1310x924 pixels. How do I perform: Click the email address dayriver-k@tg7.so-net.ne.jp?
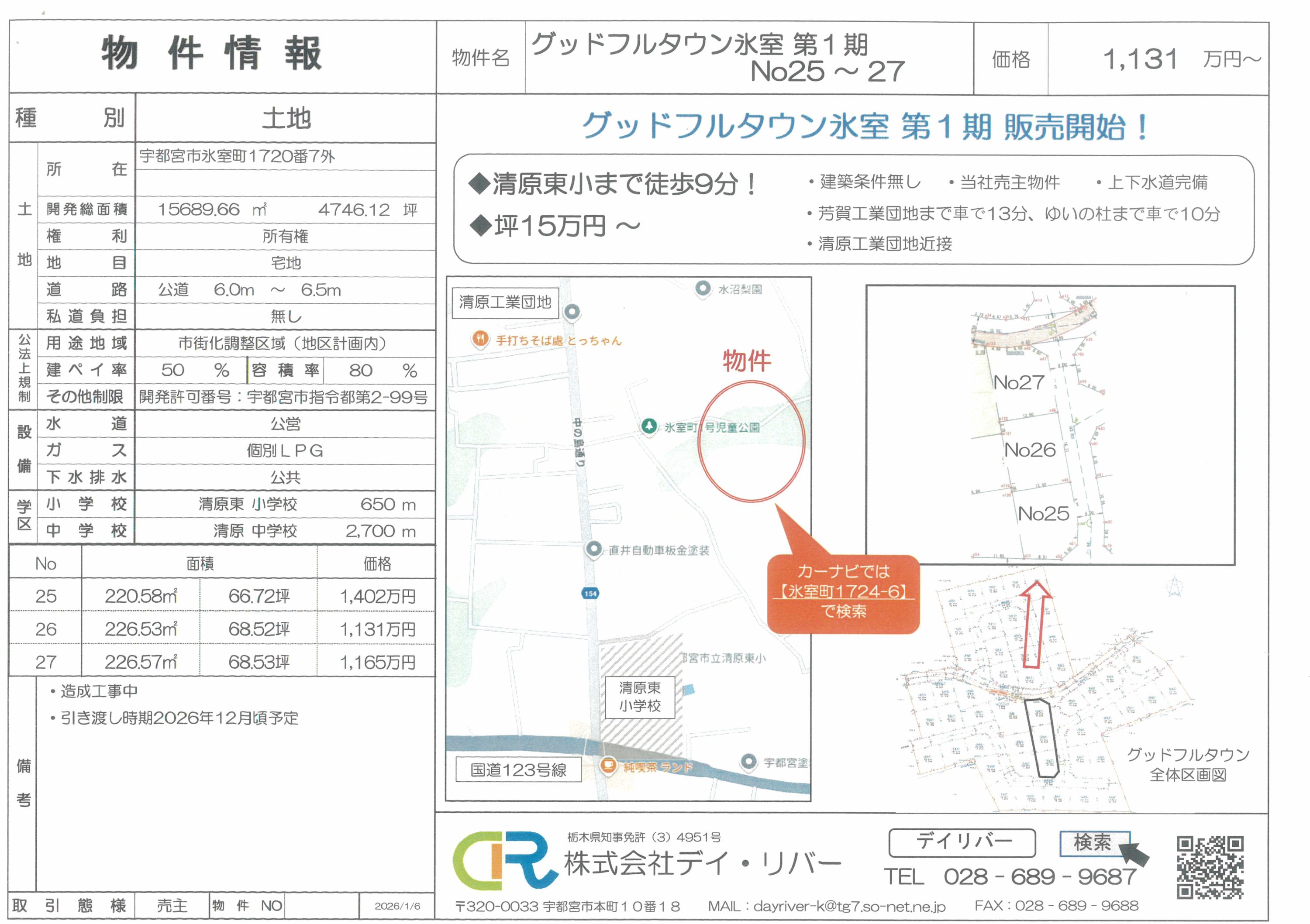[849, 906]
